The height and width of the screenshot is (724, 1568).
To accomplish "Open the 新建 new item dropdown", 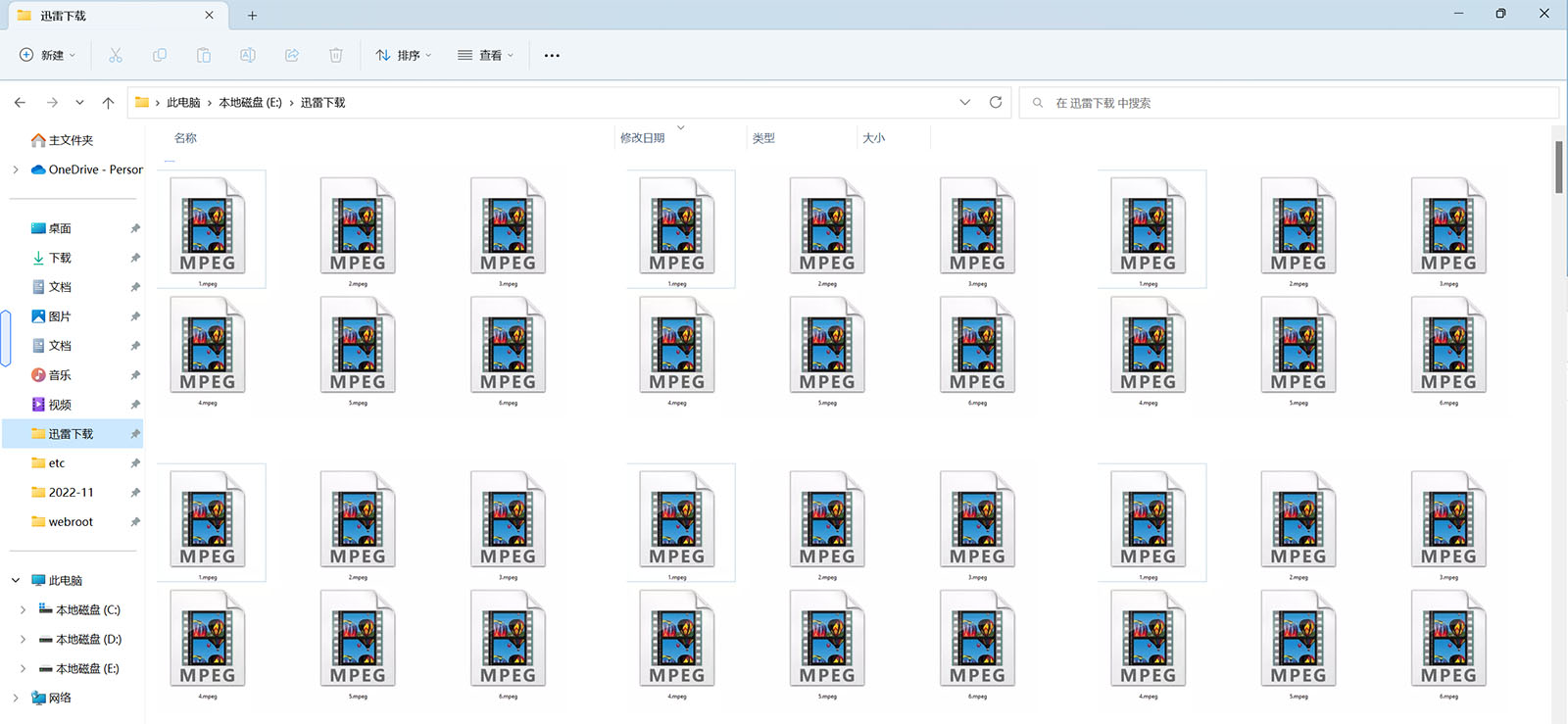I will coord(47,56).
